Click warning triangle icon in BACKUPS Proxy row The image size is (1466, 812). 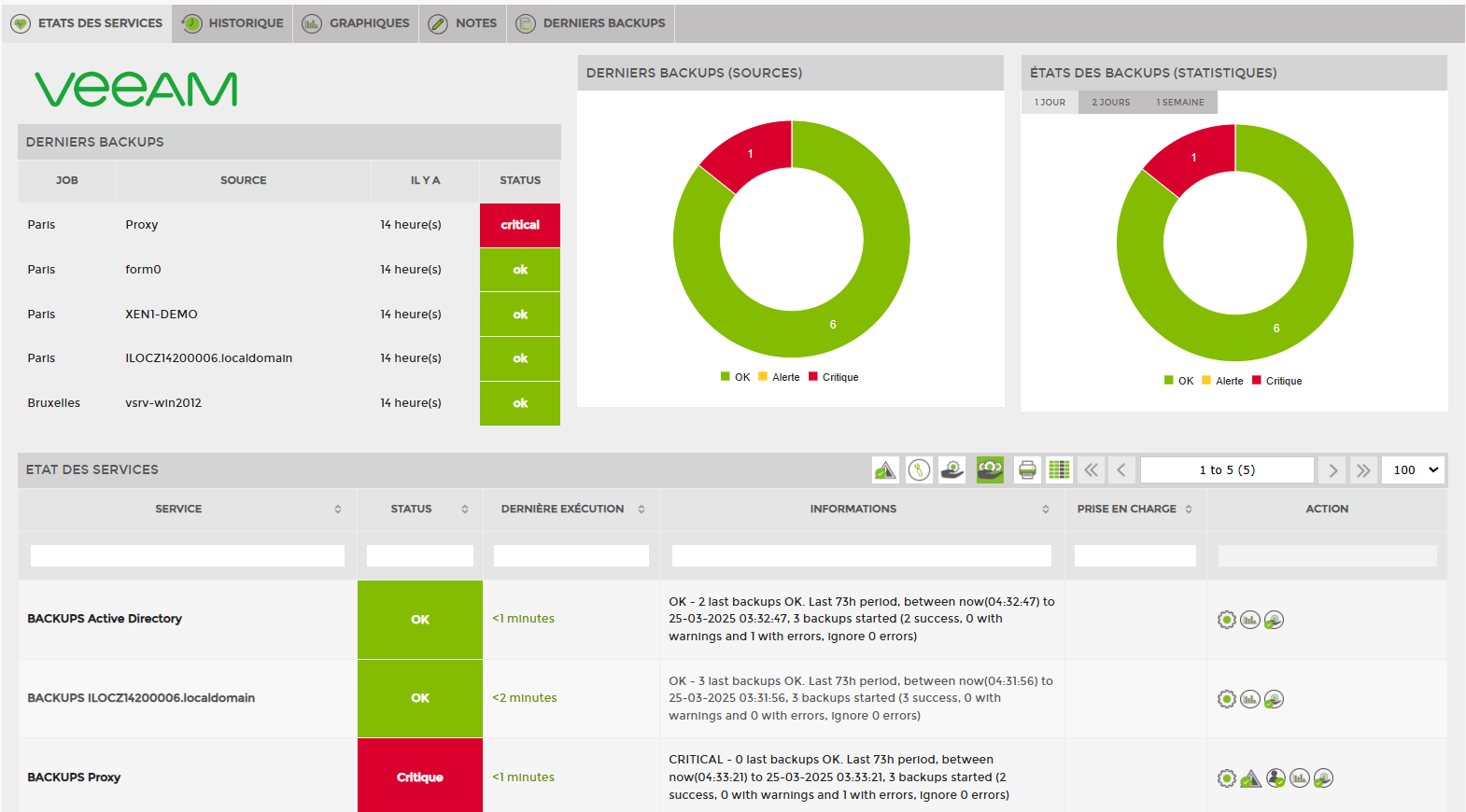(x=1251, y=778)
